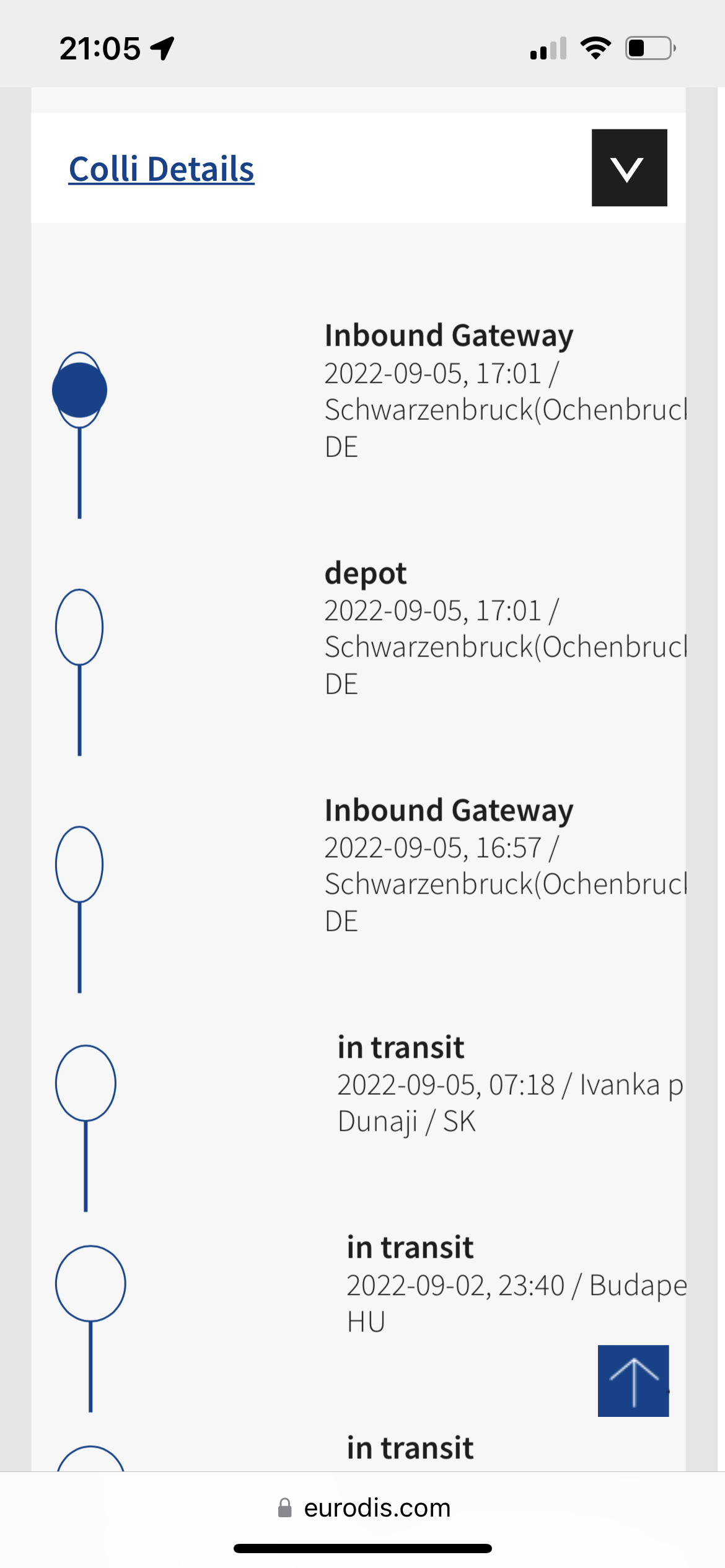Screen dimensions: 725x1568
Task: Tap the Wi-Fi icon in the status bar
Action: 595,48
